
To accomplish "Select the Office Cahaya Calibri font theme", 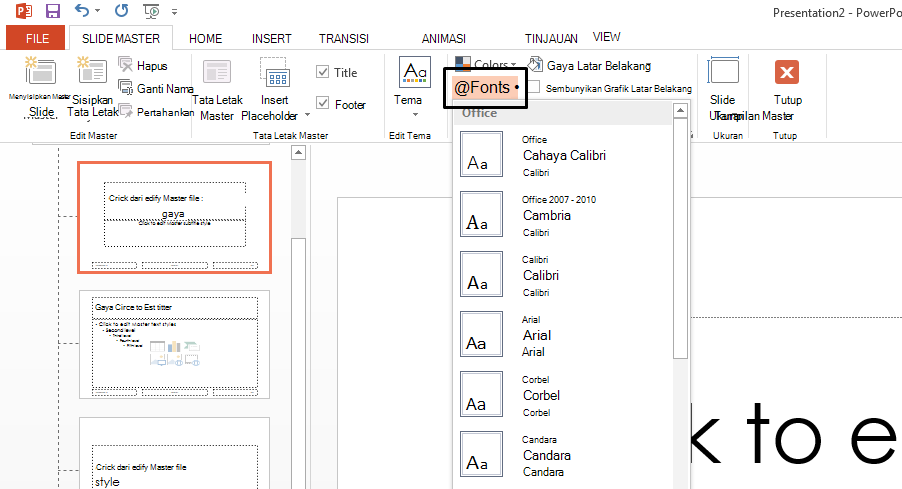I will click(x=563, y=154).
